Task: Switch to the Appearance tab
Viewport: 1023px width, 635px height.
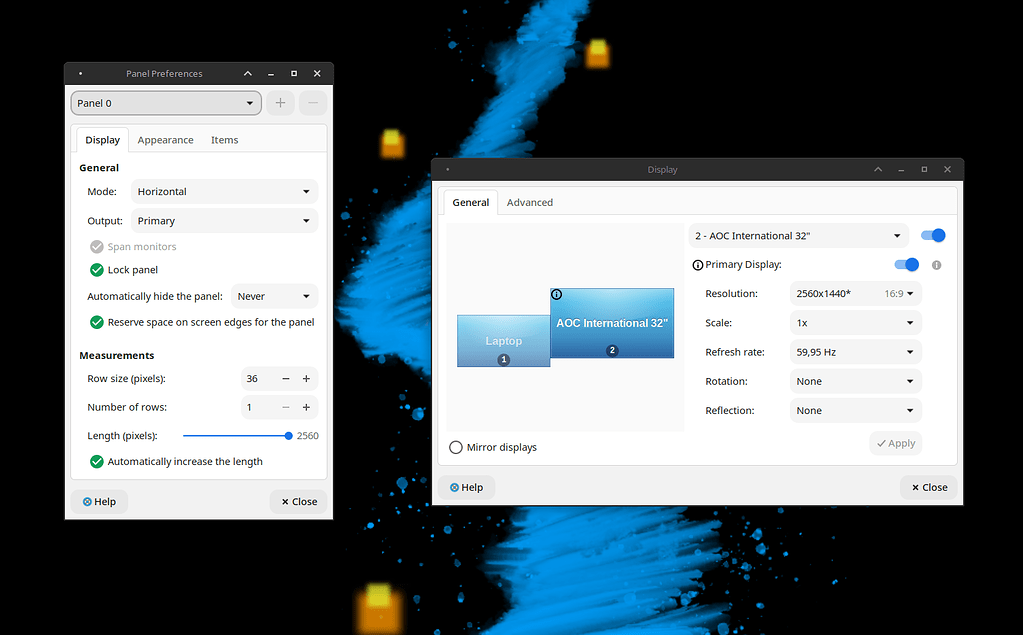Action: (165, 139)
